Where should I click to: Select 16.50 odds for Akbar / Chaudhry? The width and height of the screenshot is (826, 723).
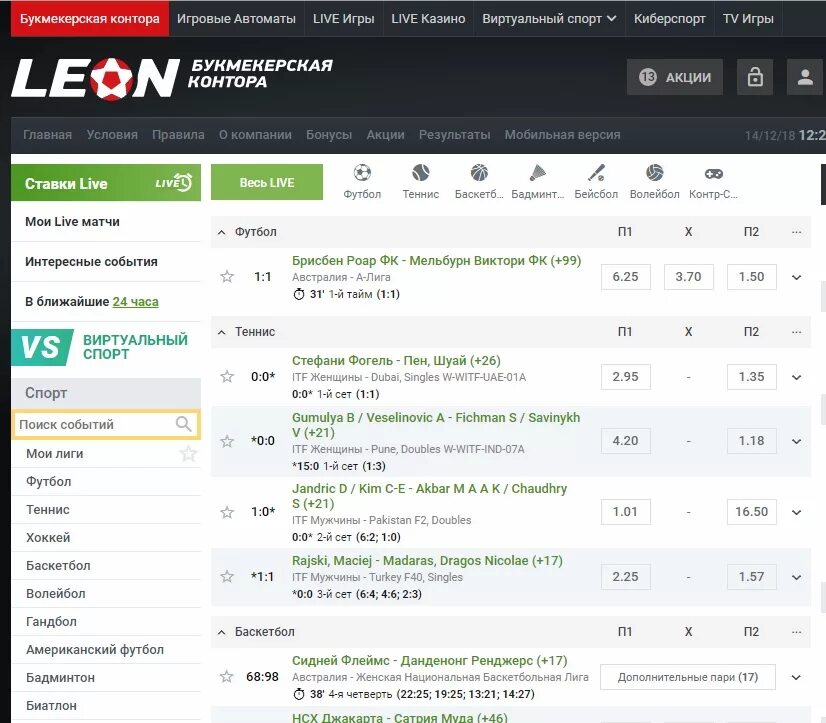(751, 512)
